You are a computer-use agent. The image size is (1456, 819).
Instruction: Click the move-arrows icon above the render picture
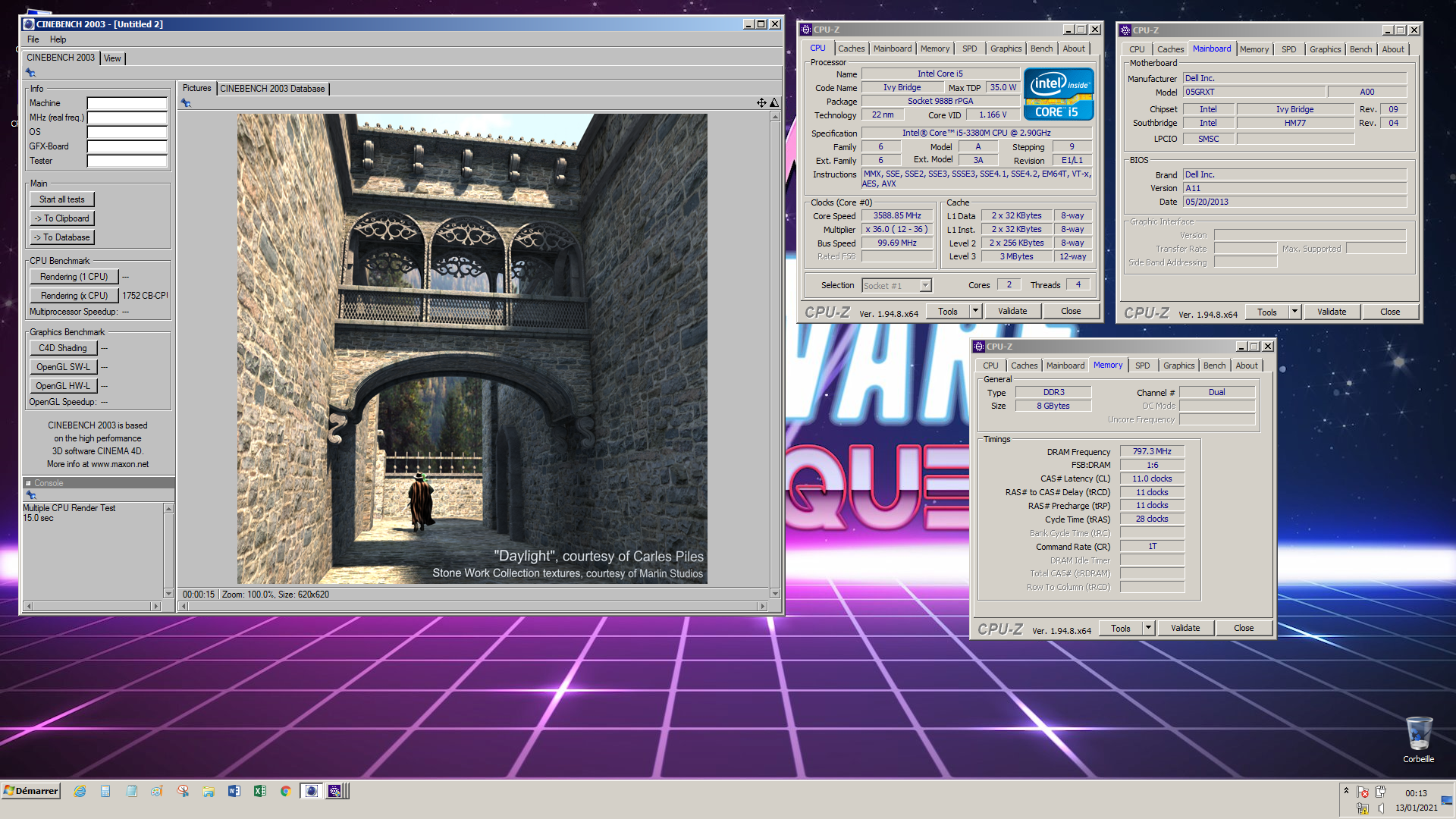pos(761,102)
